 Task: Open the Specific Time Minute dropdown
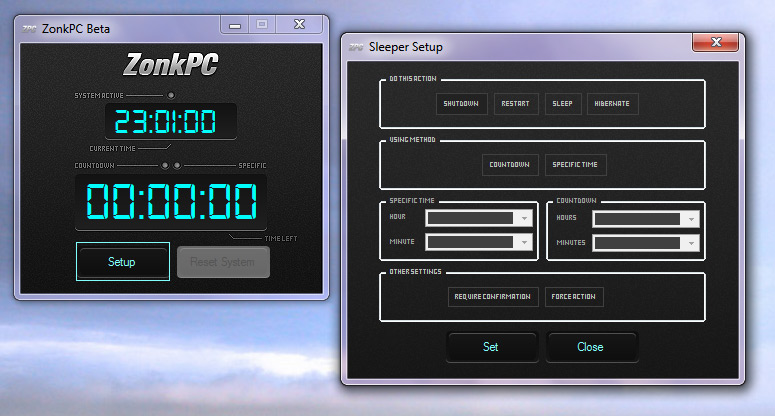[x=478, y=242]
